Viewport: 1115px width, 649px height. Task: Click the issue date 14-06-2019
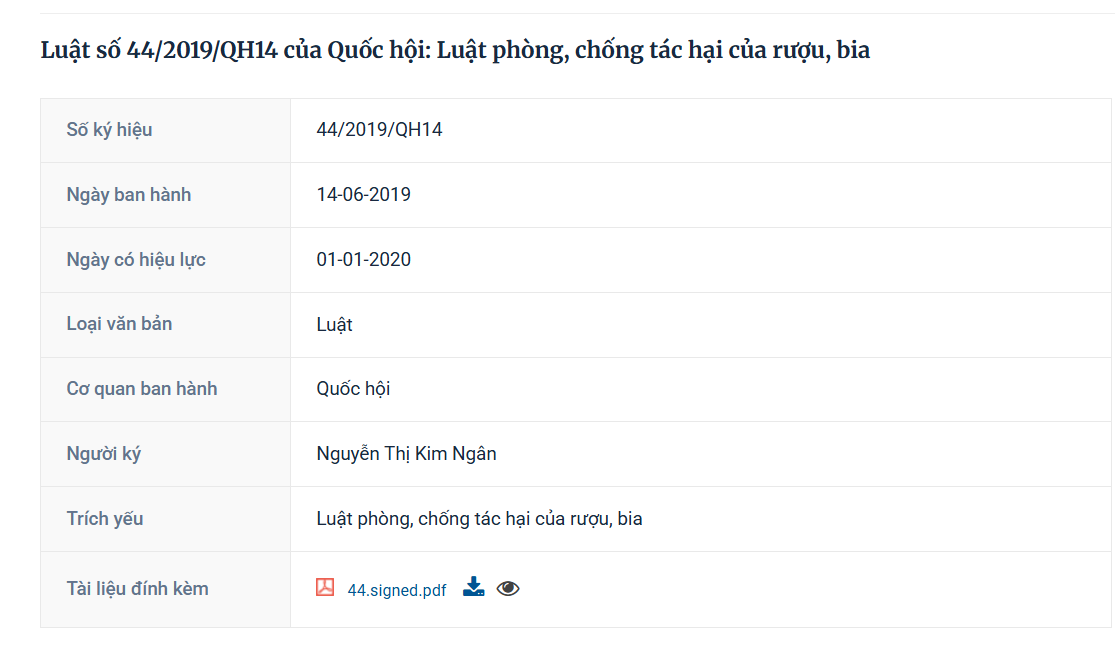pos(363,195)
